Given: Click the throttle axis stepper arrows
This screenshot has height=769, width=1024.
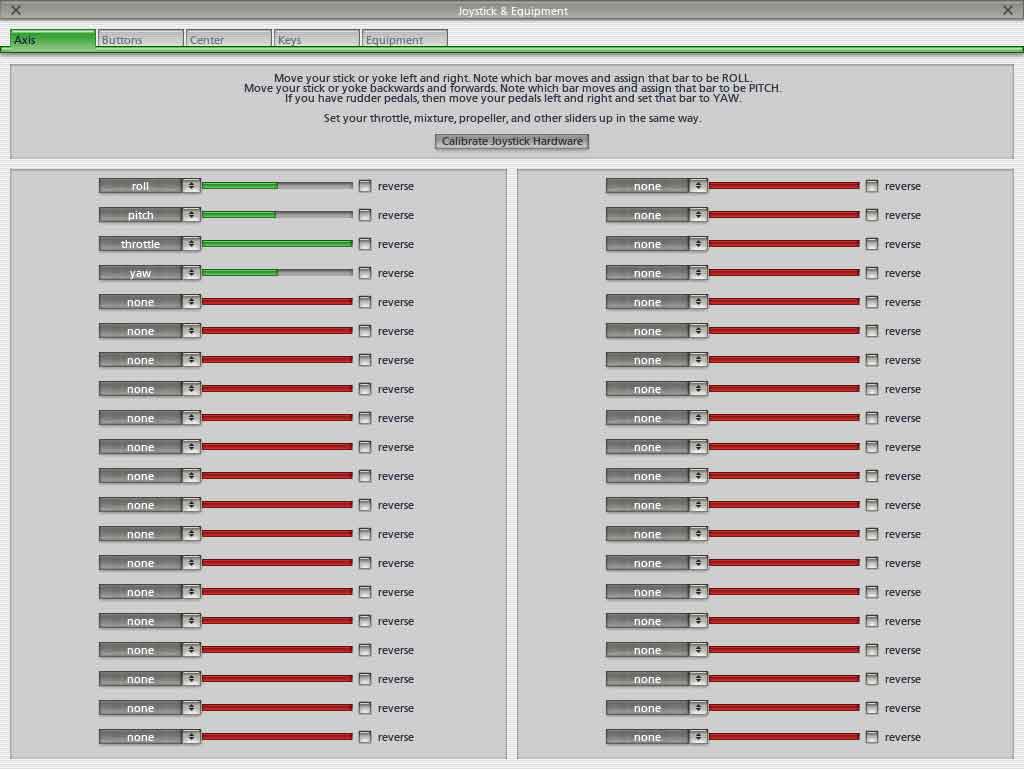Looking at the screenshot, I should point(191,244).
